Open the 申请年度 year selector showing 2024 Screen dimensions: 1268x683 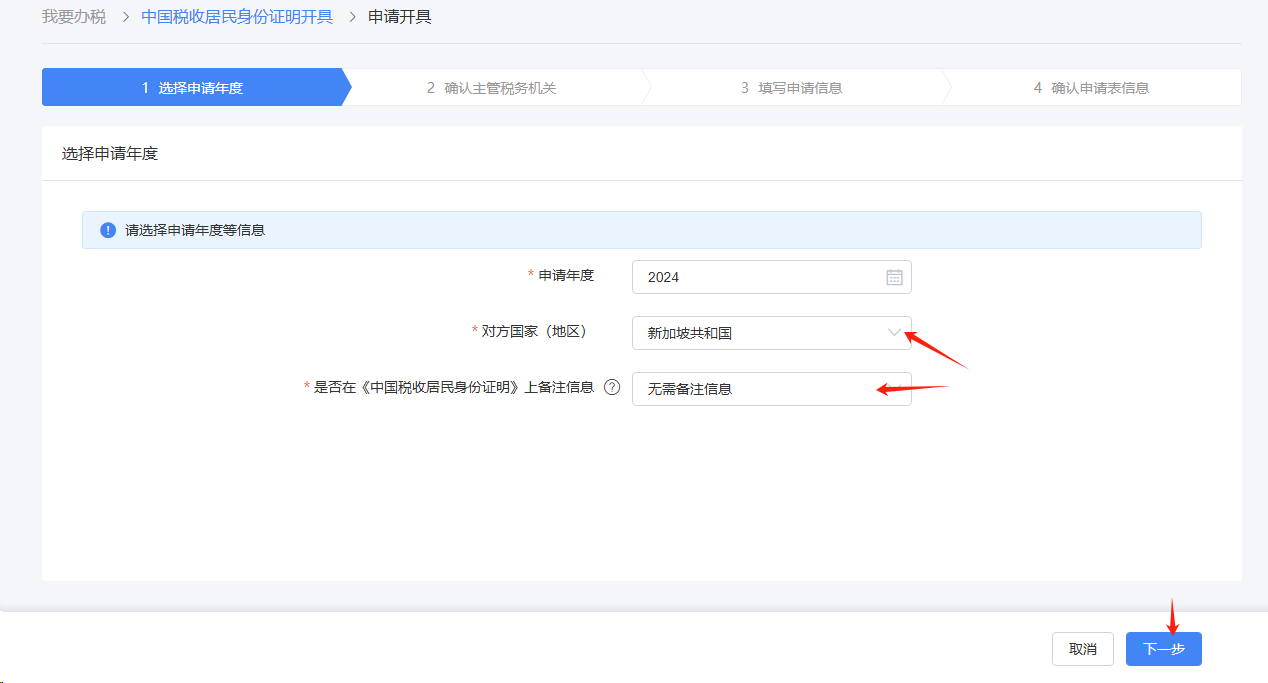(x=770, y=277)
